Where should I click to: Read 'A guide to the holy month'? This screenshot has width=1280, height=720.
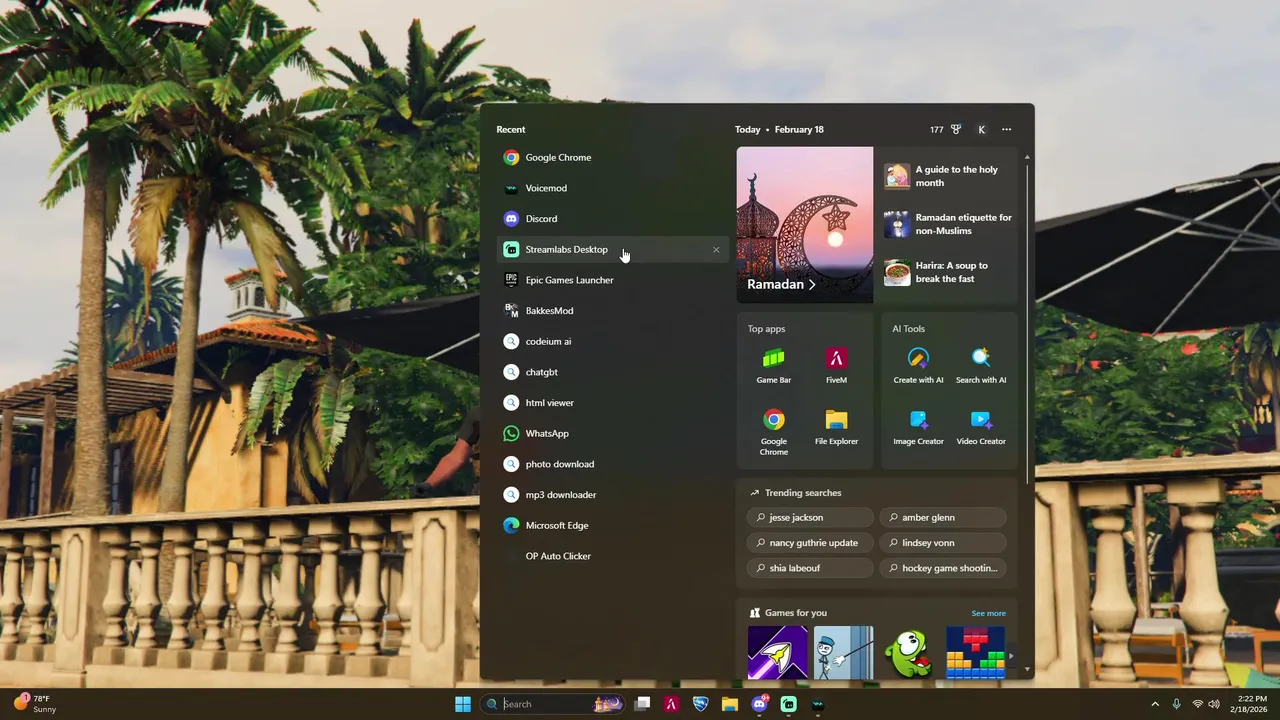tap(949, 176)
